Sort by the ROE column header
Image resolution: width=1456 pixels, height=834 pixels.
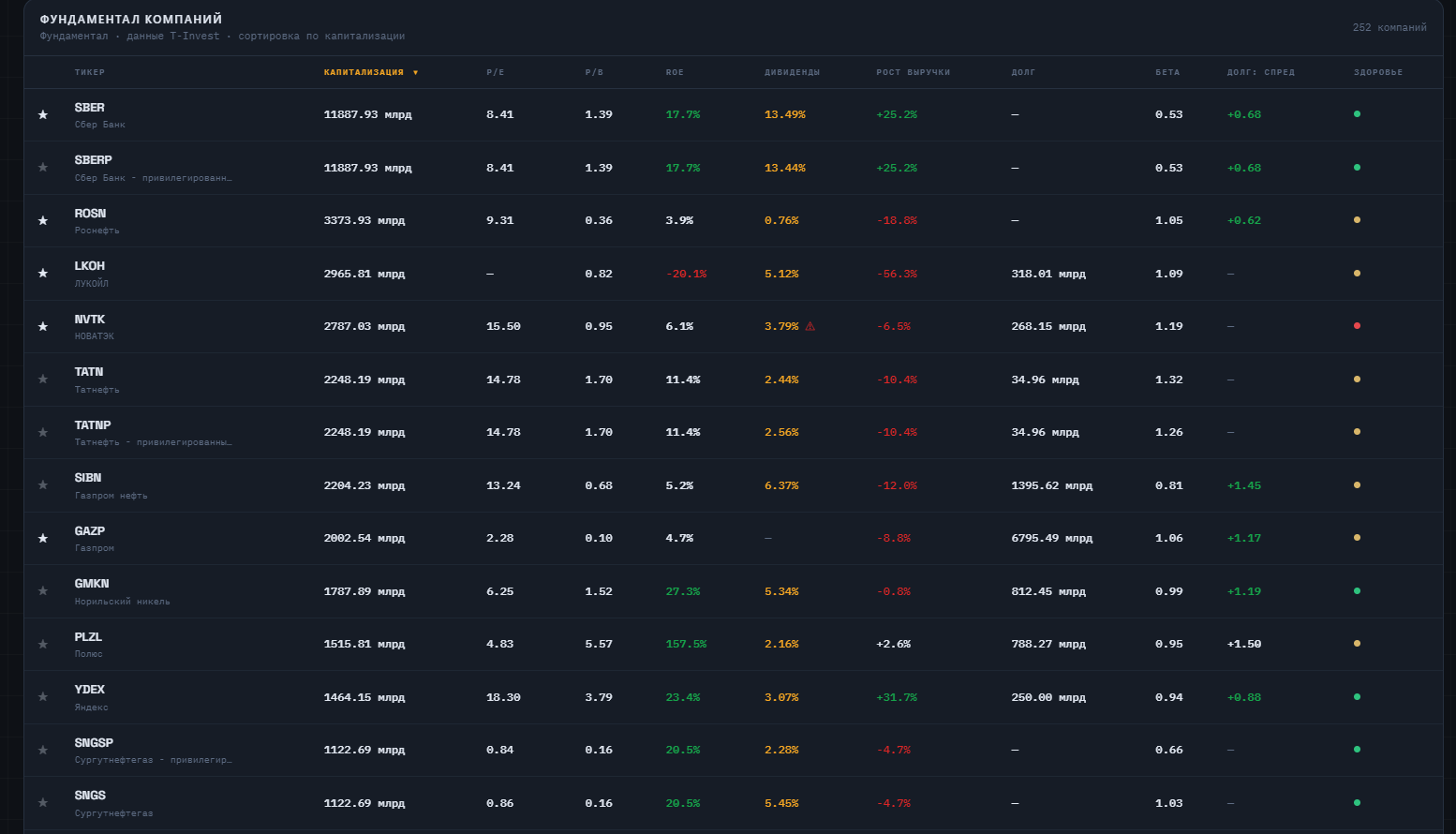675,72
